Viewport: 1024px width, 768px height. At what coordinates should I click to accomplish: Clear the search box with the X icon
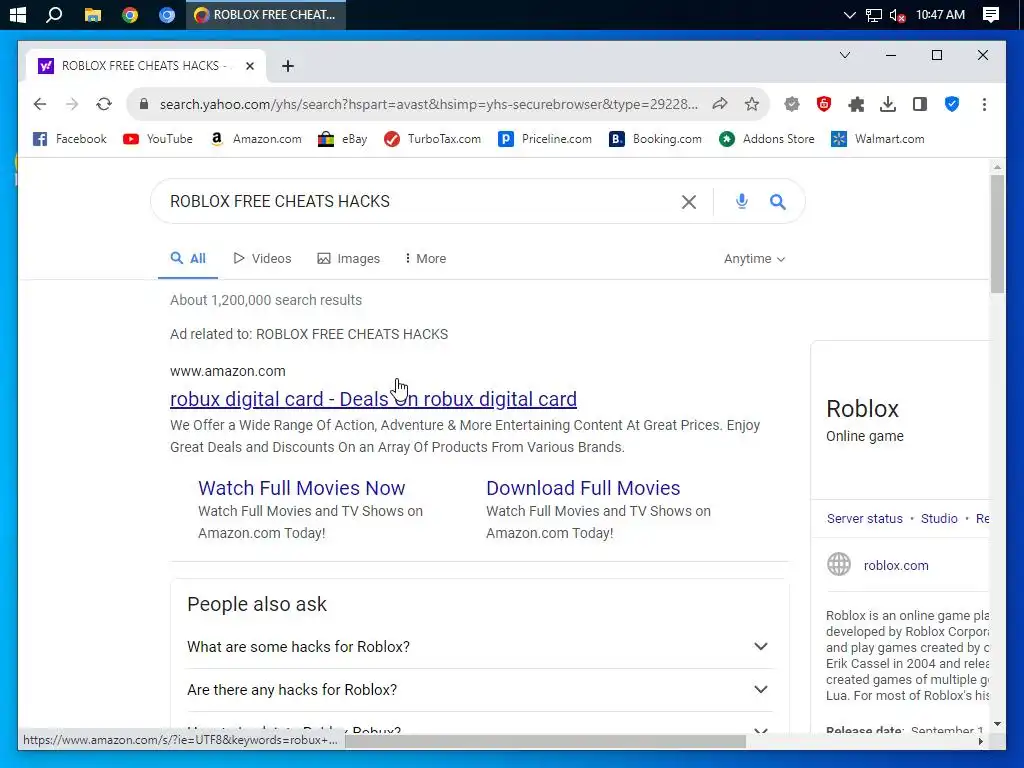point(688,202)
